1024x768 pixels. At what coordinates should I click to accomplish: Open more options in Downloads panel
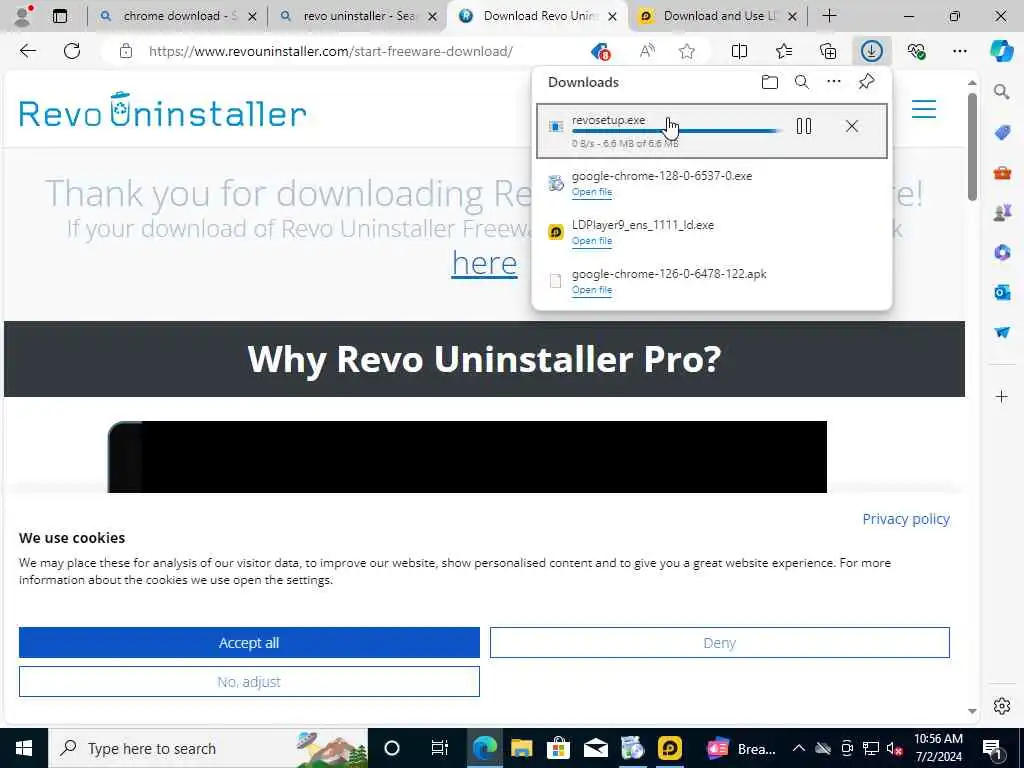(834, 82)
